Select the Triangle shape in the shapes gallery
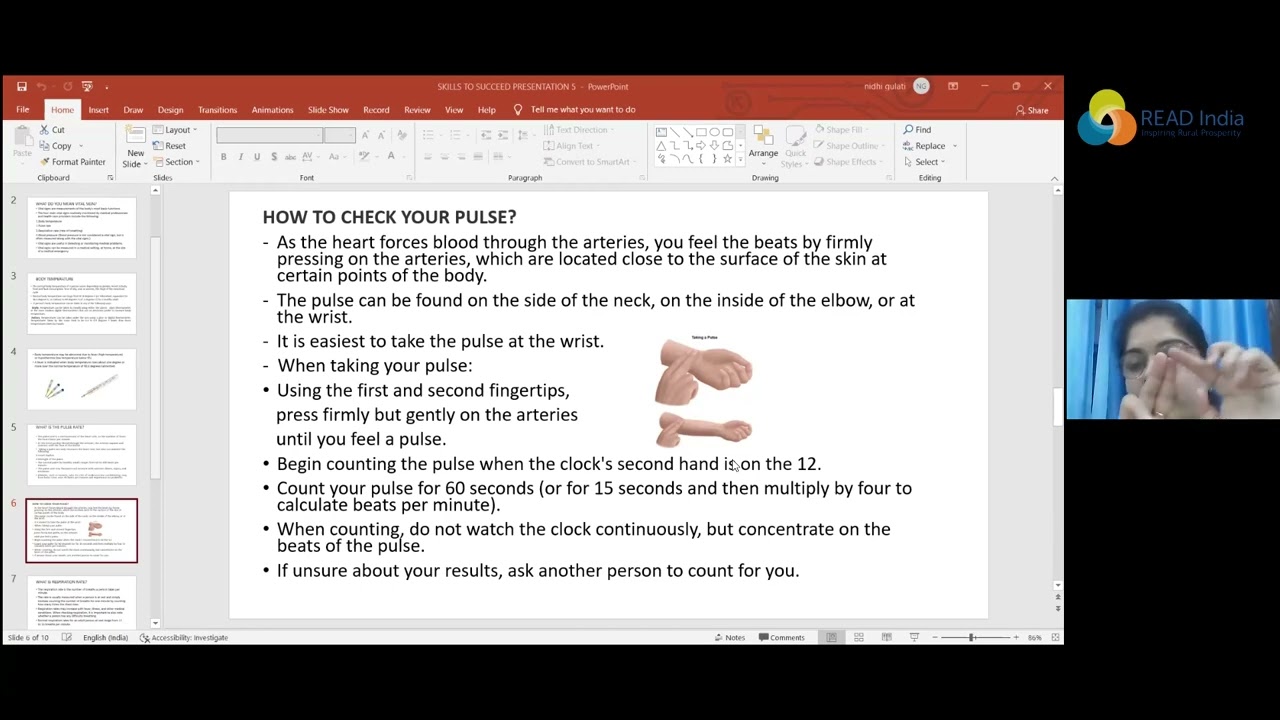This screenshot has height=720, width=1280. [662, 146]
